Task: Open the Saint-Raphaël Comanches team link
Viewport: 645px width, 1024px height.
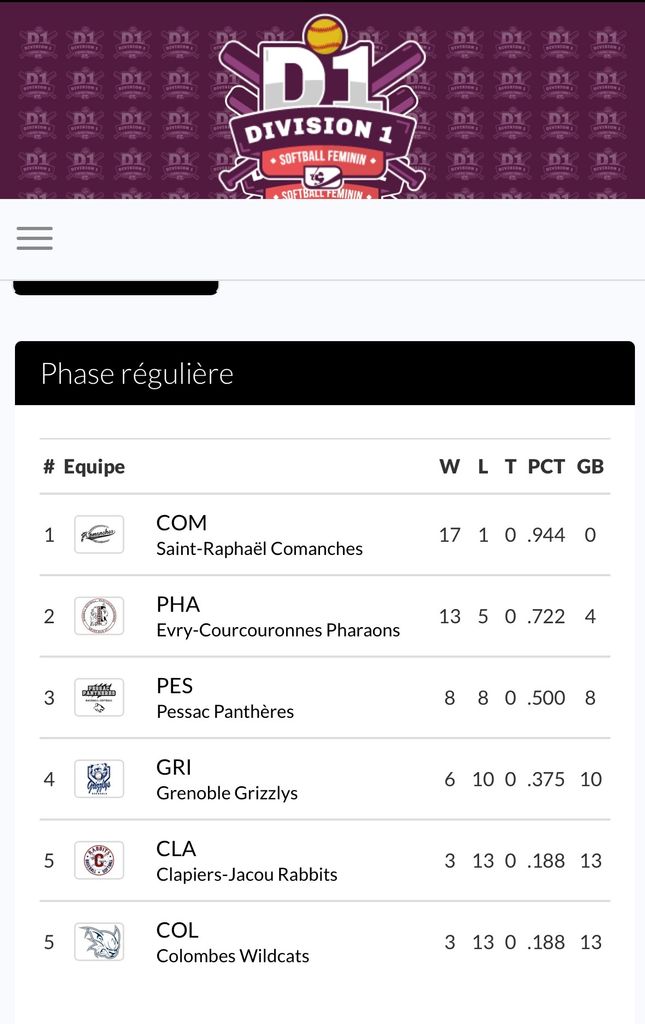Action: coord(259,548)
